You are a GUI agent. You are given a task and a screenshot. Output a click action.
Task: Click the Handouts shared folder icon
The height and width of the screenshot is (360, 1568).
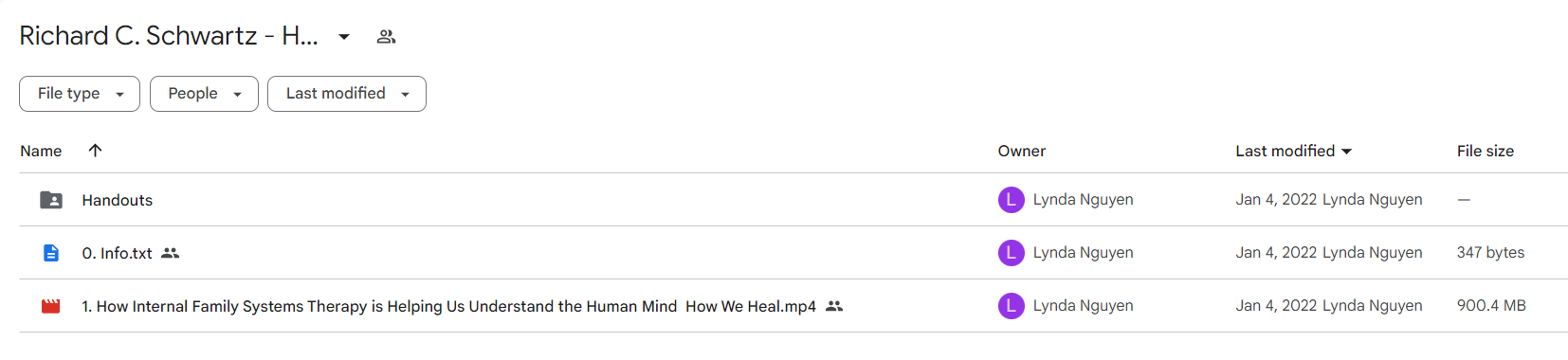coord(51,200)
